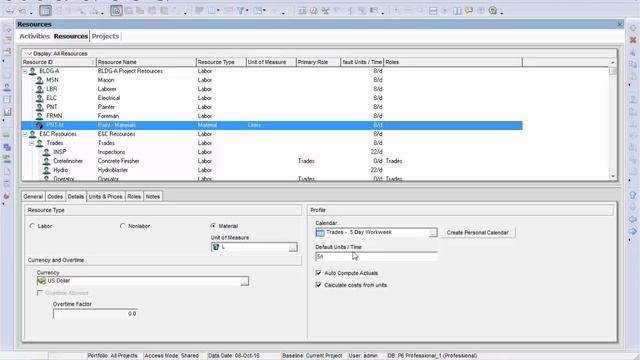Select the Electrical resource row
This screenshot has height=360, width=640.
click(x=272, y=98)
